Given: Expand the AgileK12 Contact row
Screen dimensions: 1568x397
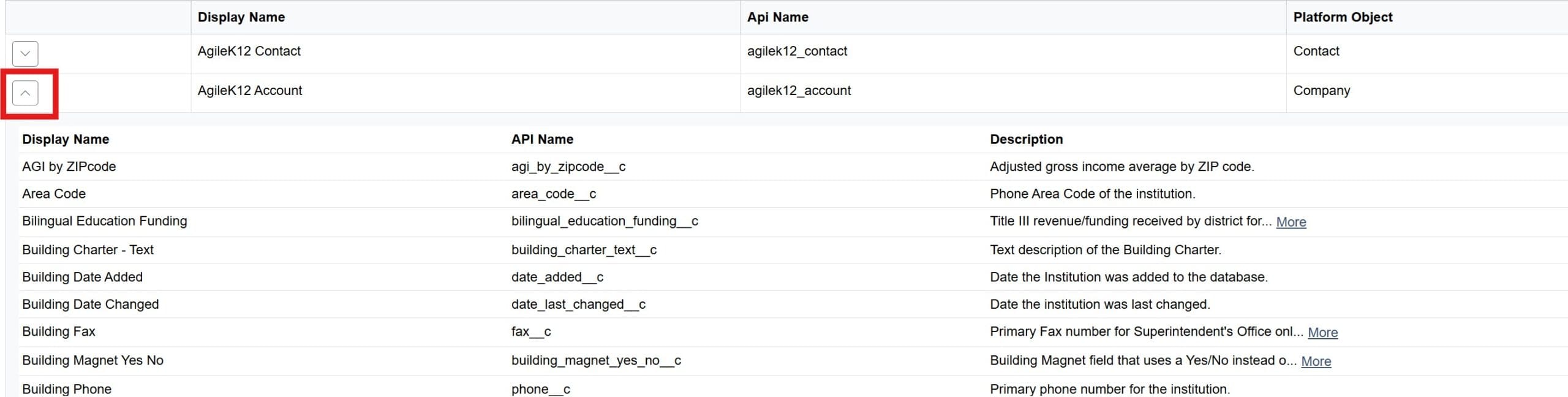Looking at the screenshot, I should pos(25,53).
